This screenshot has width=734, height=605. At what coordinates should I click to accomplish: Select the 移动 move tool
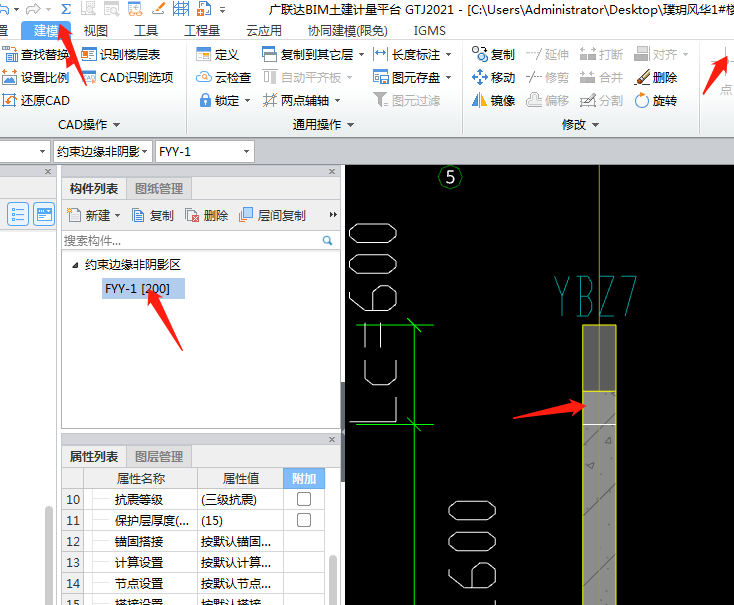pos(493,78)
